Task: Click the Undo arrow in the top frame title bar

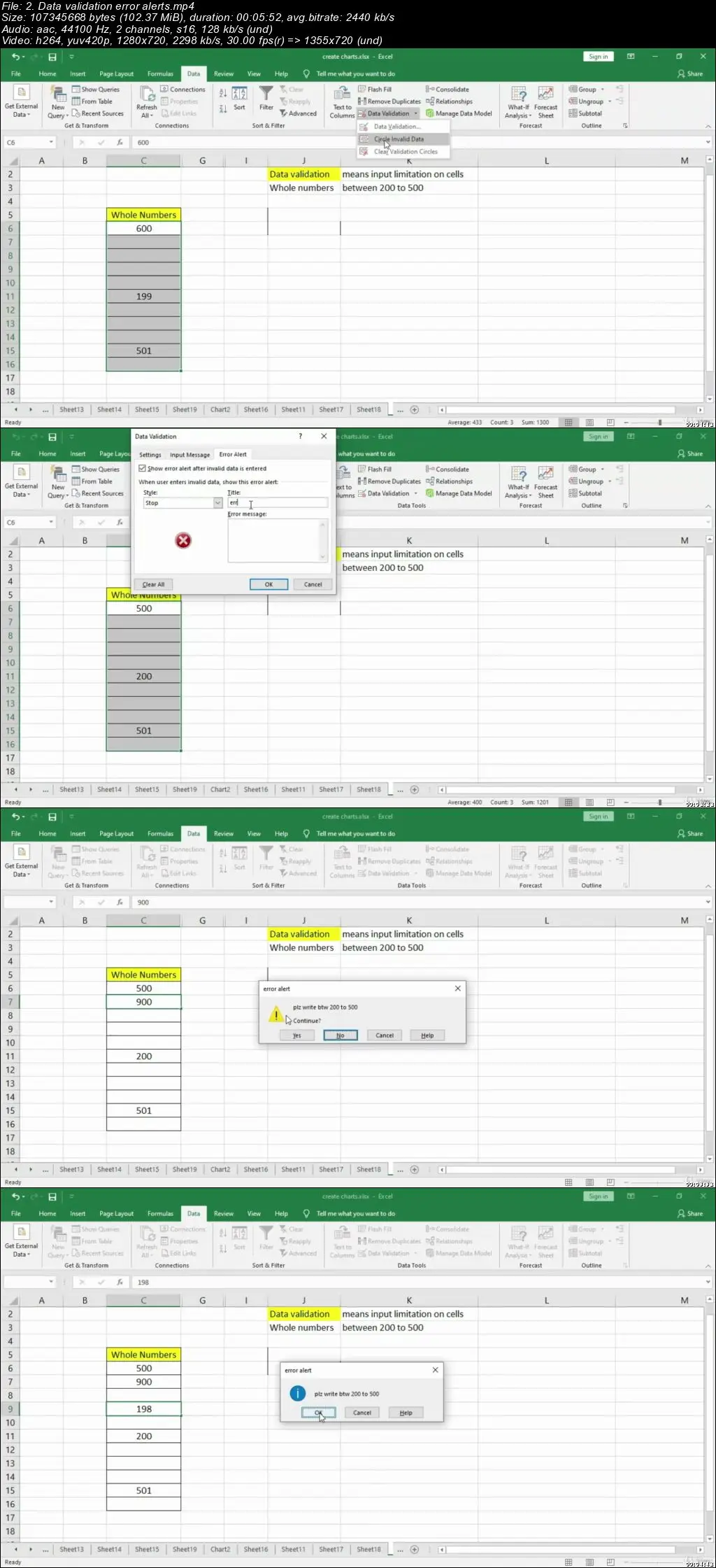Action: [x=15, y=57]
